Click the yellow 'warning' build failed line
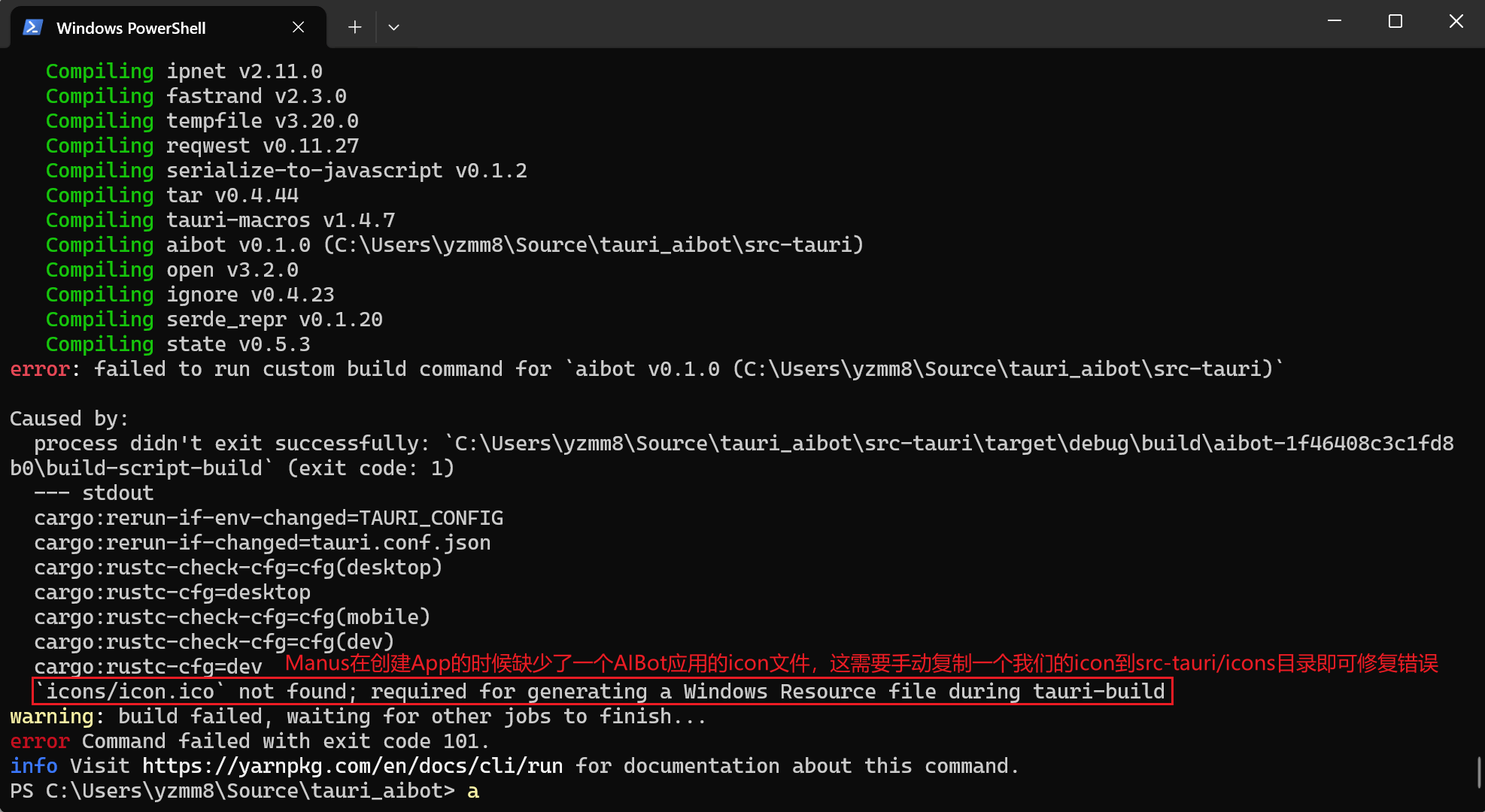1485x812 pixels. click(358, 717)
